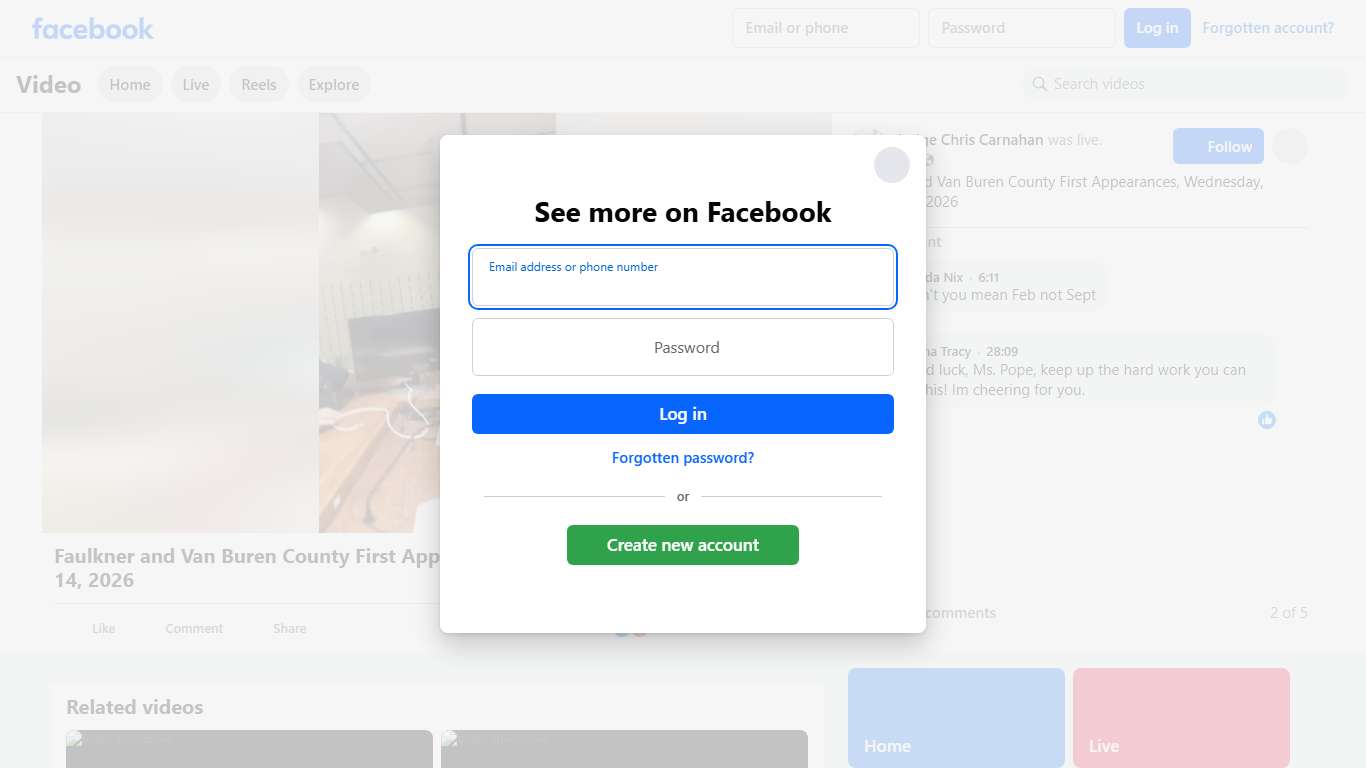Open the Reels tab
1366x768 pixels.
coord(259,84)
